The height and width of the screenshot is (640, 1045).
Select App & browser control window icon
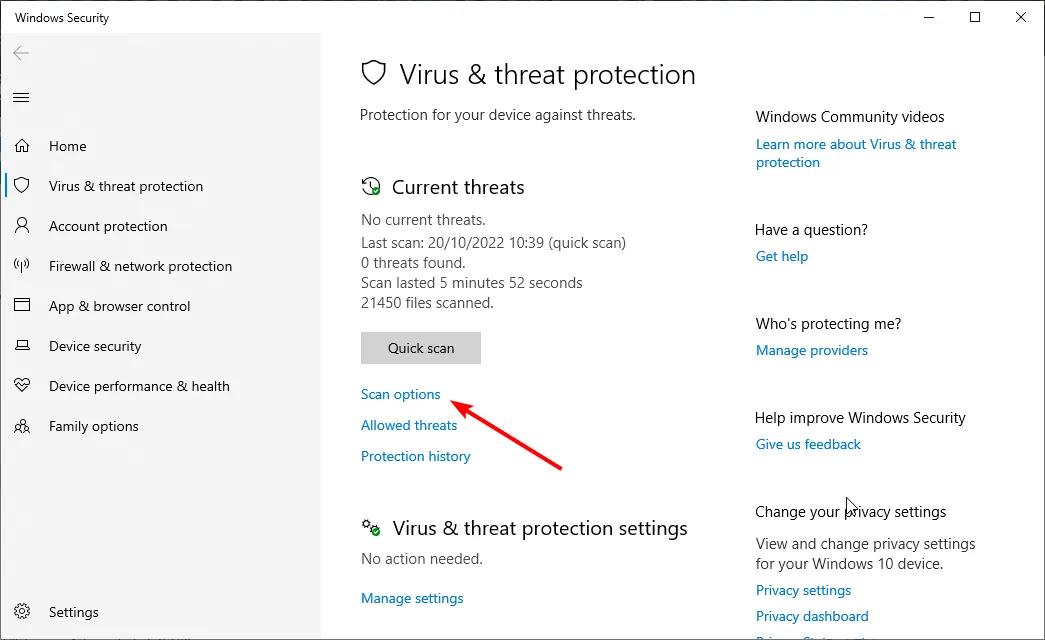pyautogui.click(x=22, y=305)
